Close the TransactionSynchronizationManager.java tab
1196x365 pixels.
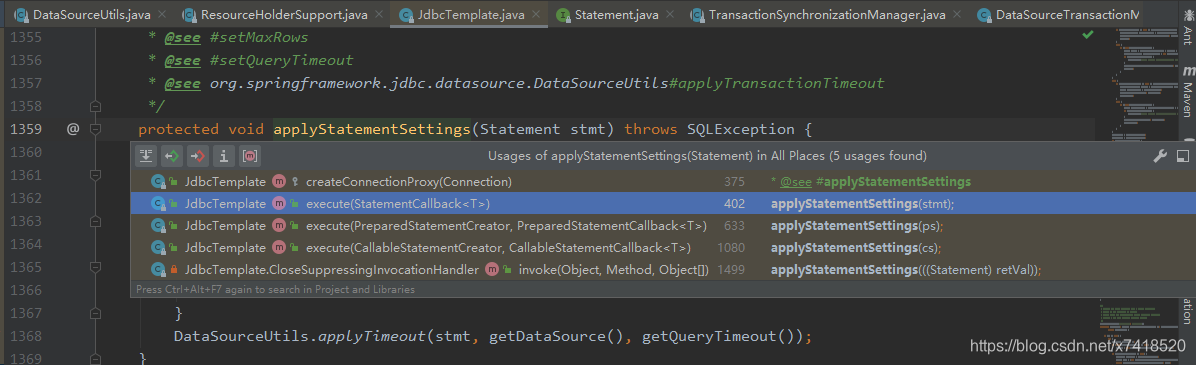pyautogui.click(x=956, y=14)
